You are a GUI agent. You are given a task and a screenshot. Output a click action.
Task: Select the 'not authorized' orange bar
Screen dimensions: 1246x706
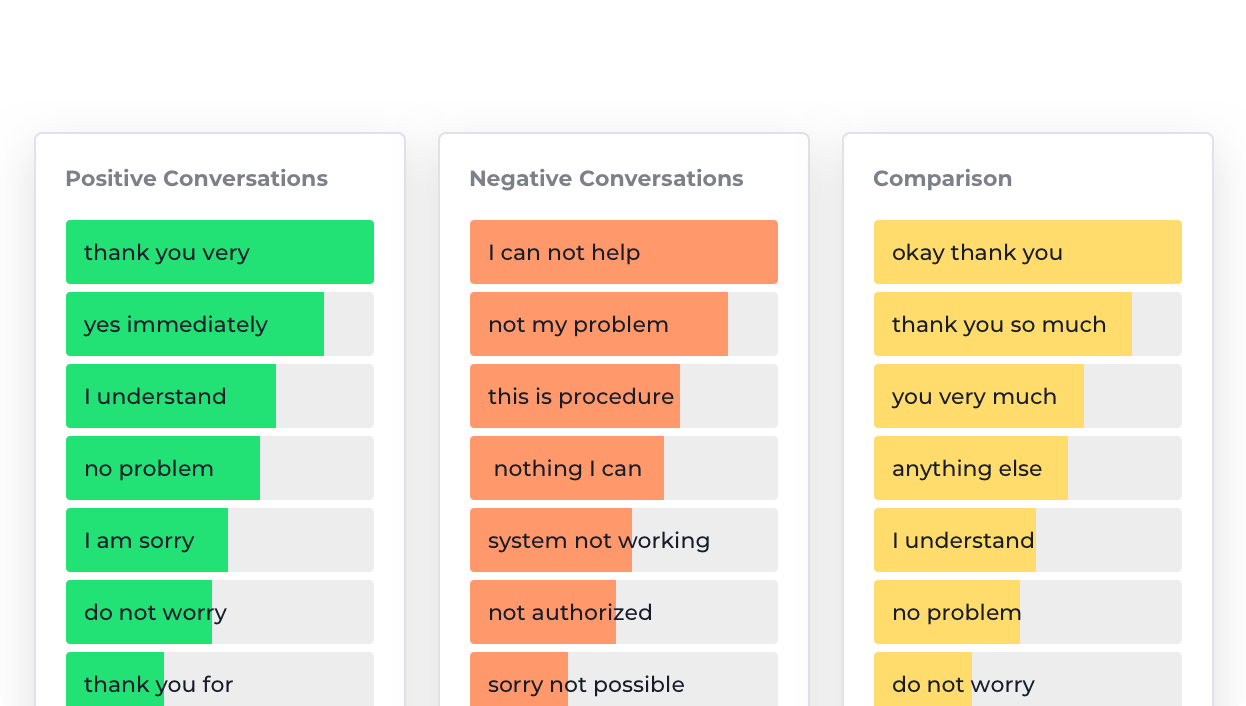tap(624, 612)
